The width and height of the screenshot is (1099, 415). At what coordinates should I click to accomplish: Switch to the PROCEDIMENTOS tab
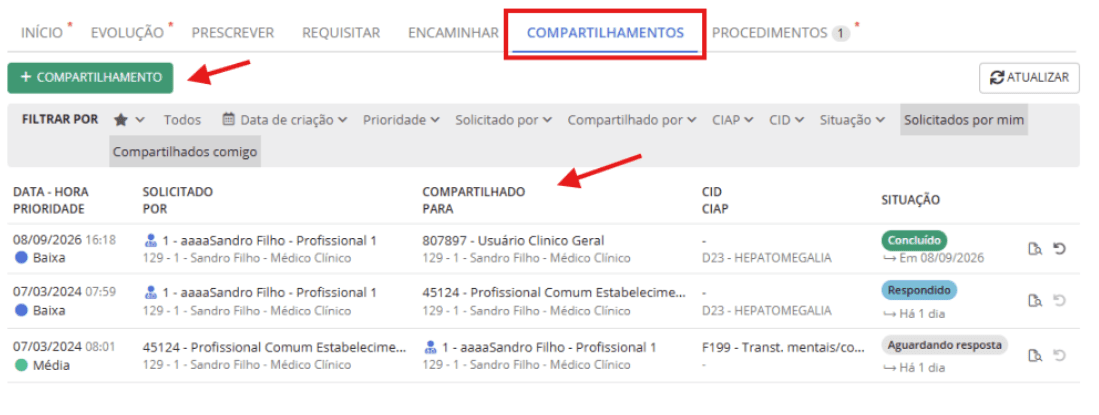click(770, 32)
